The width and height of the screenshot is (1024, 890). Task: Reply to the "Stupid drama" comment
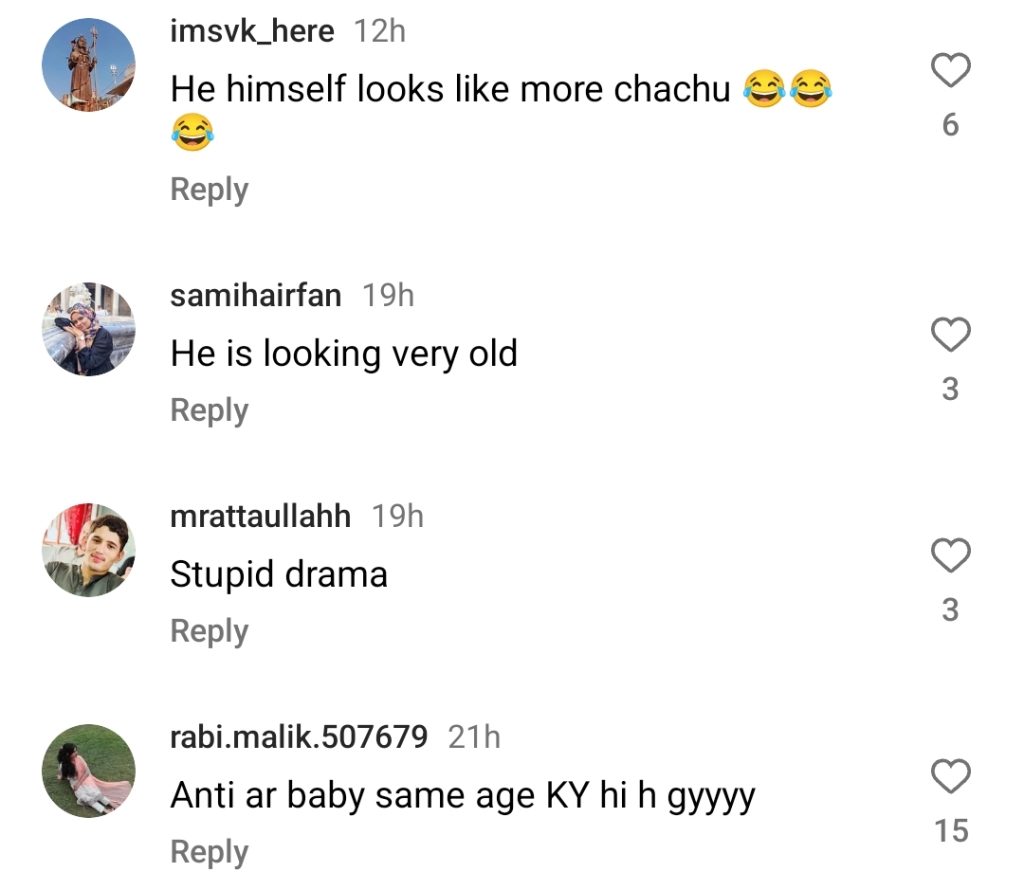[209, 631]
